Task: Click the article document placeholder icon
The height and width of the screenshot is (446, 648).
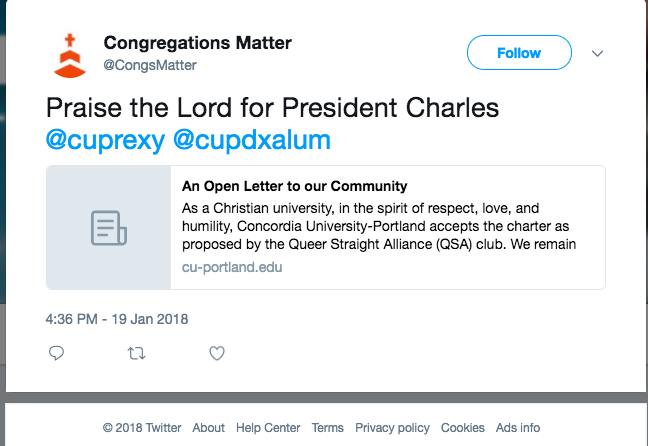Action: coord(109,228)
